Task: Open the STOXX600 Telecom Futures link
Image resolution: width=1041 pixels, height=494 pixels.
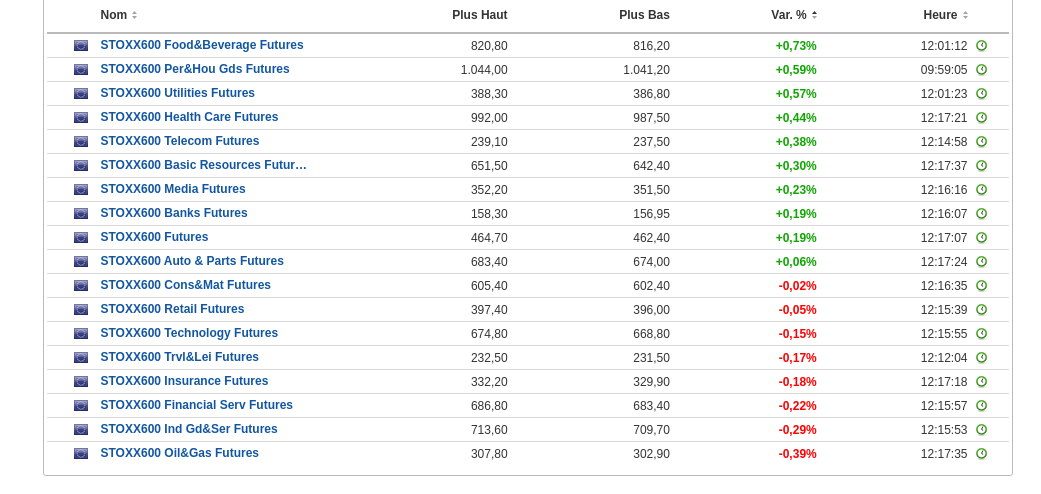Action: coord(180,141)
